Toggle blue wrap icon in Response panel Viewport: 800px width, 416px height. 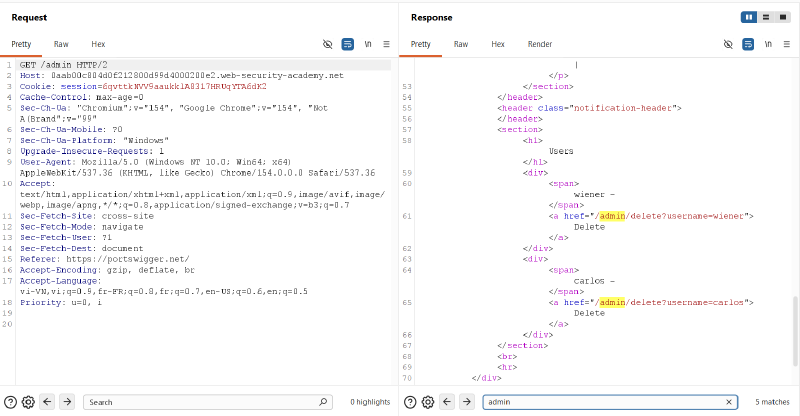748,44
